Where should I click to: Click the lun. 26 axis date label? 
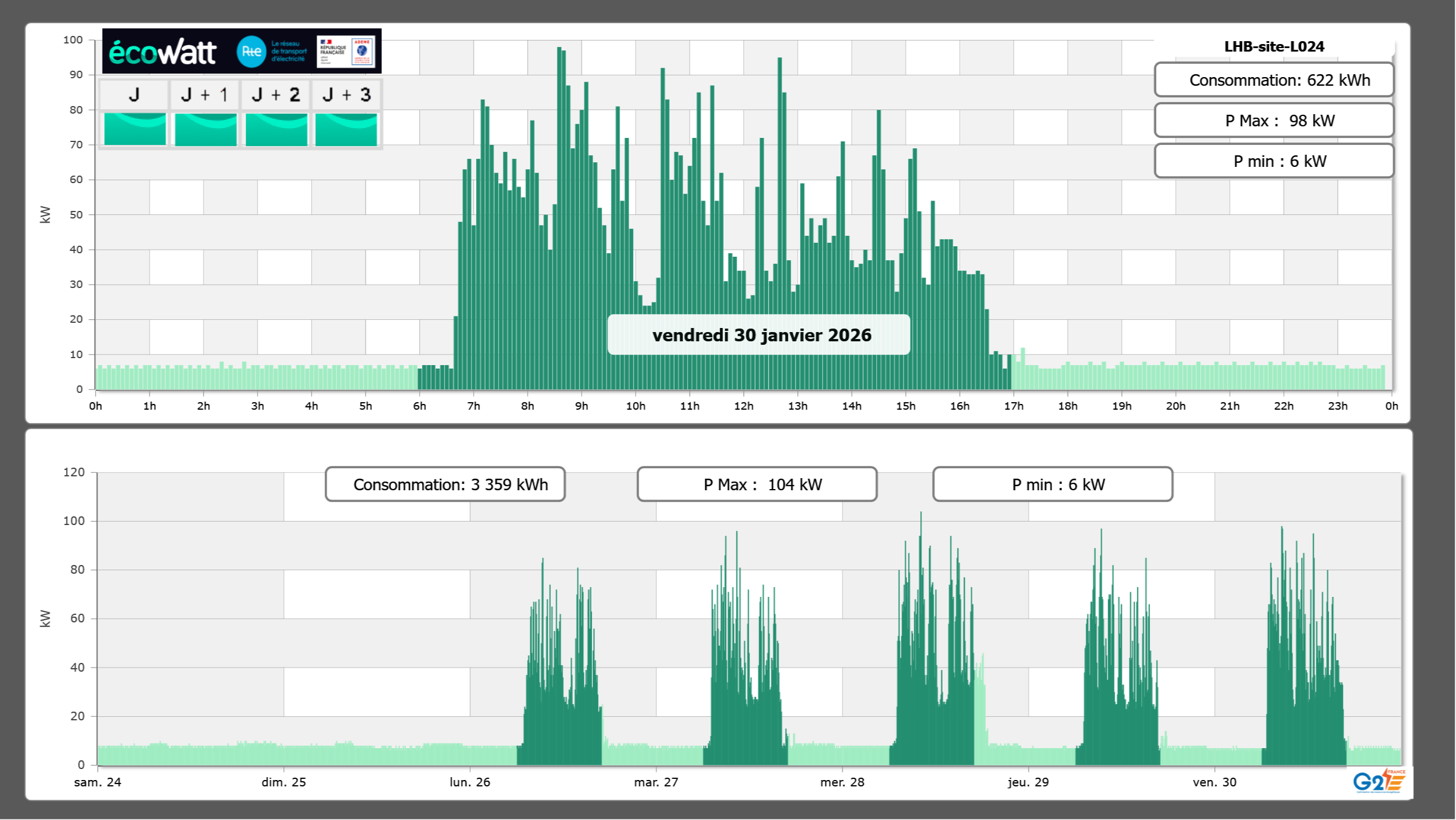pos(470,782)
